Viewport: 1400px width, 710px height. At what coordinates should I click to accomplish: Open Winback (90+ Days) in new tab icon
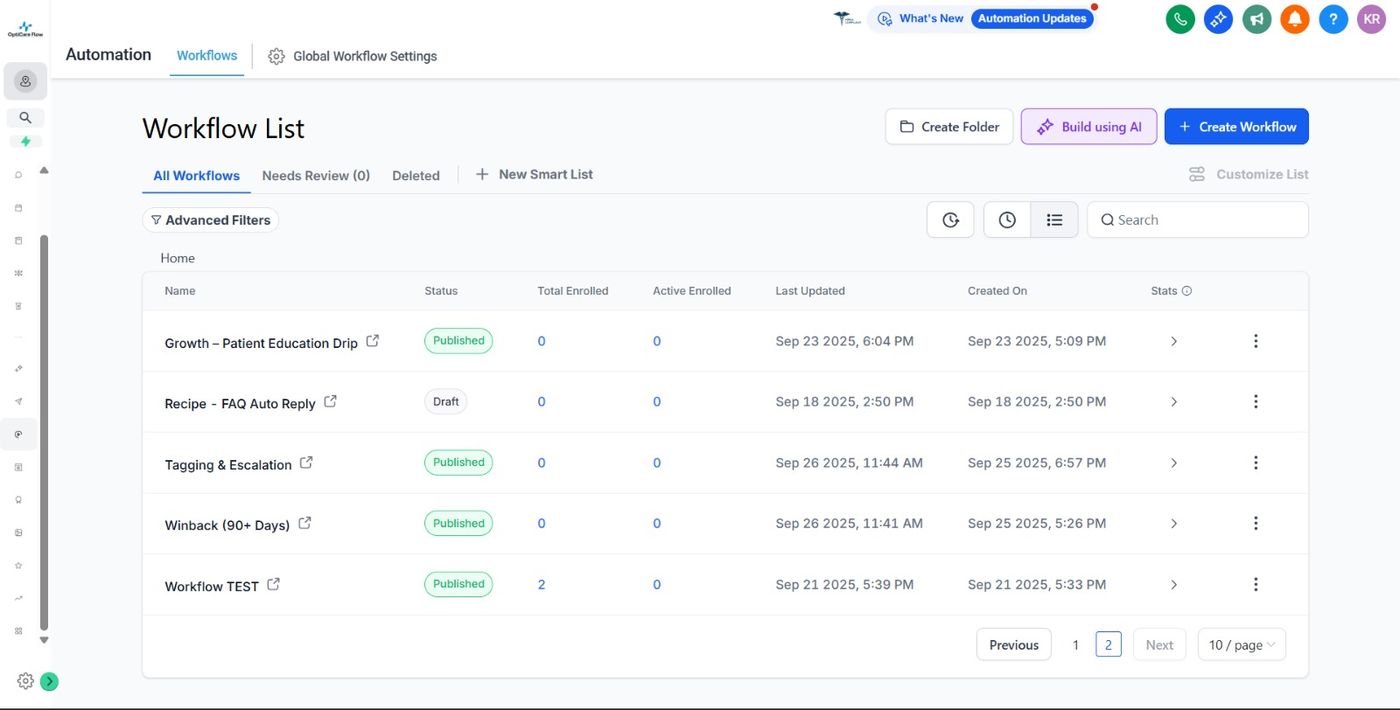coord(305,523)
